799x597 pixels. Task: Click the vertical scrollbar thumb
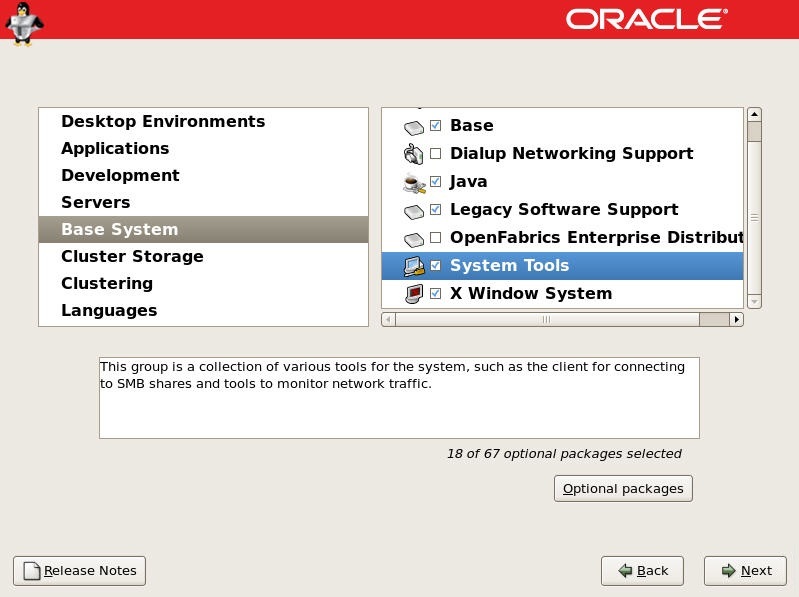[754, 218]
